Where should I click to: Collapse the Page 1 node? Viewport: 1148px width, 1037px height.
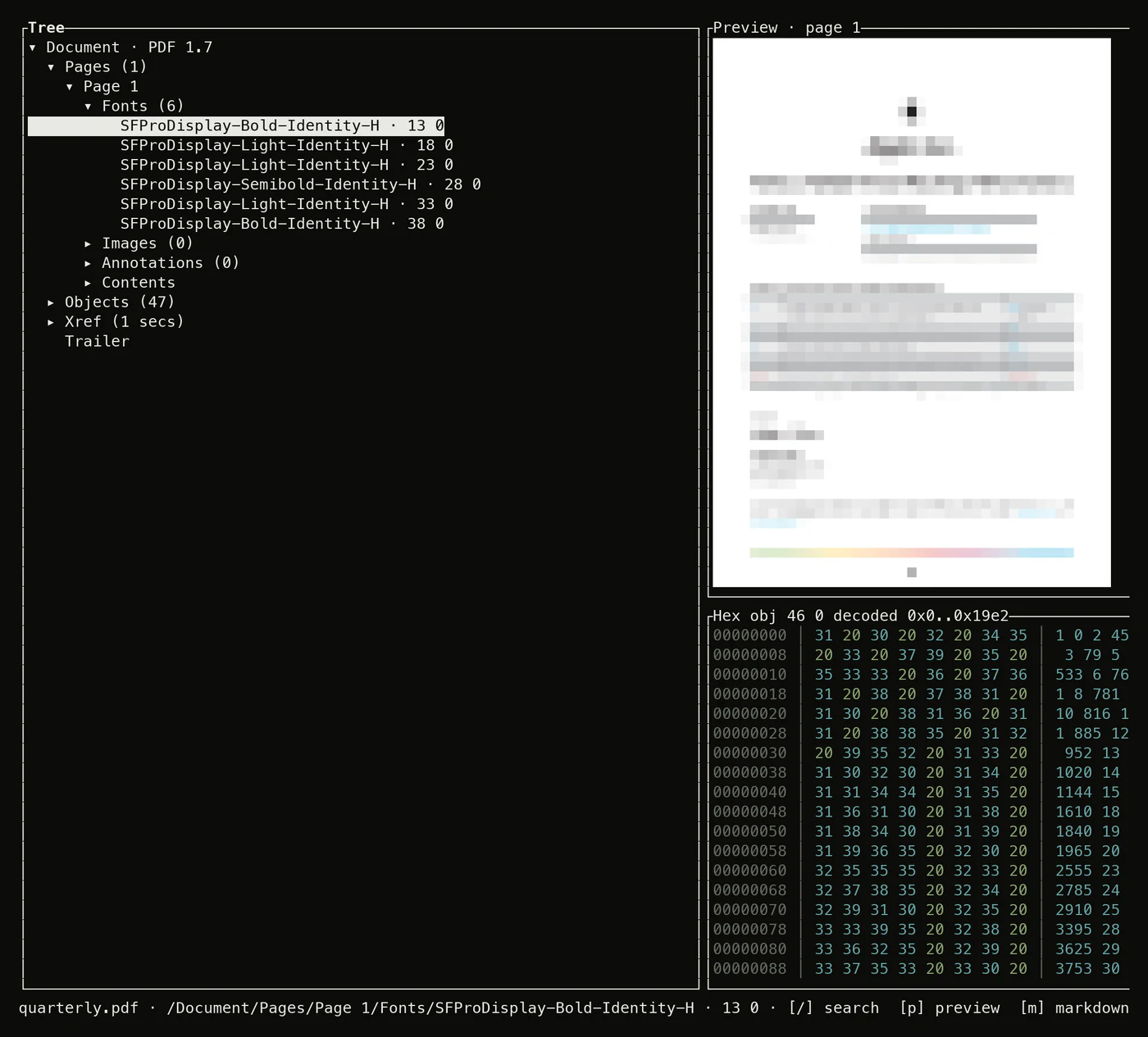70,87
